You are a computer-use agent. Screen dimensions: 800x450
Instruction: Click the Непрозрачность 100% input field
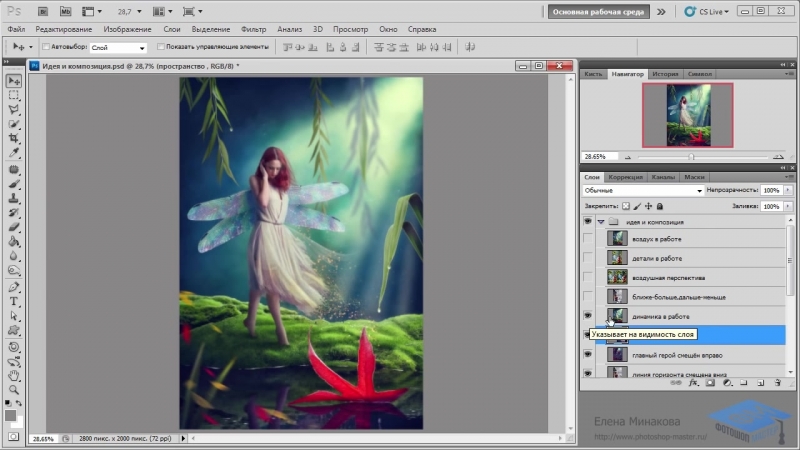point(772,190)
